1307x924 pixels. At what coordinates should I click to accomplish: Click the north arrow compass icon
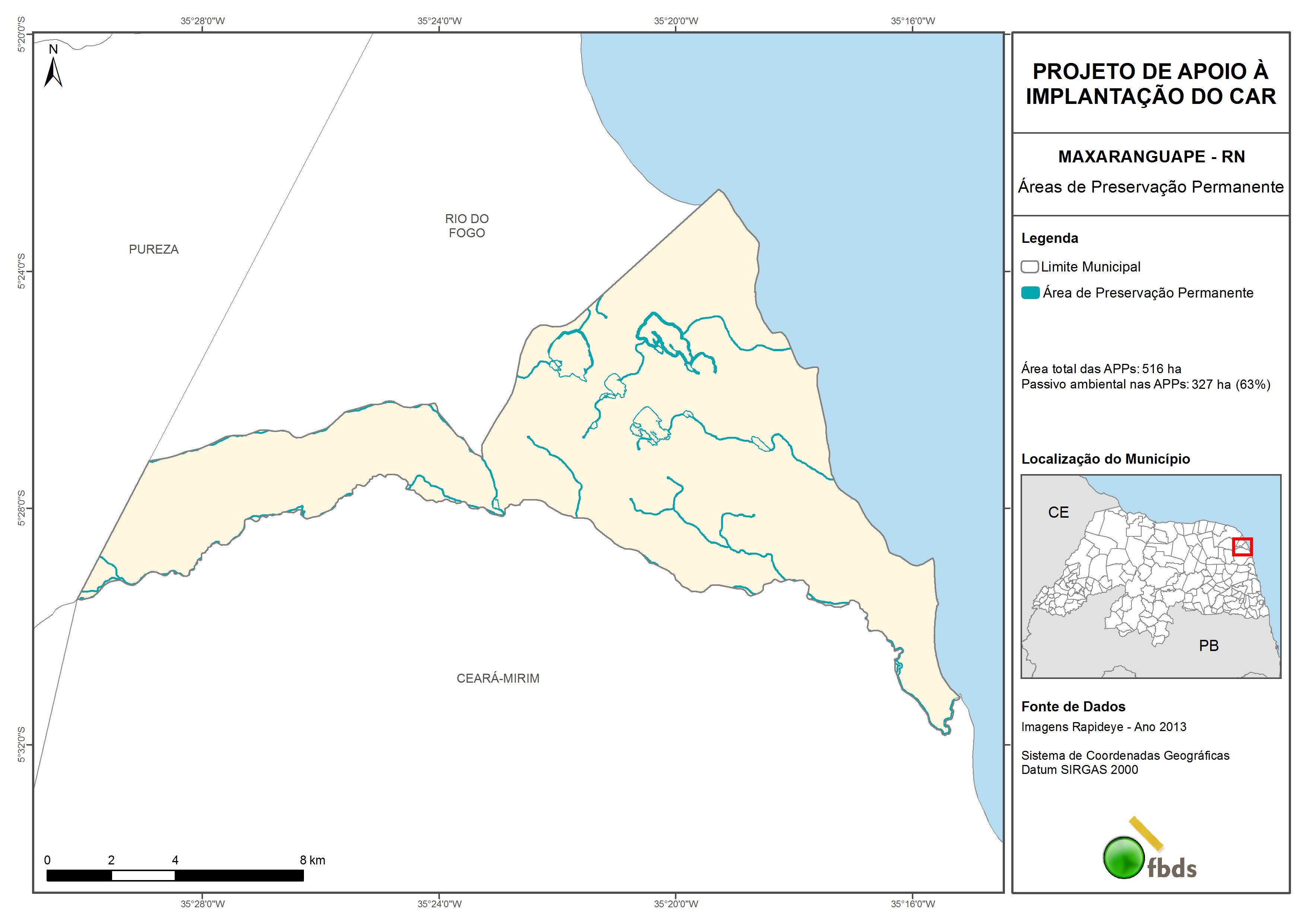pyautogui.click(x=53, y=71)
